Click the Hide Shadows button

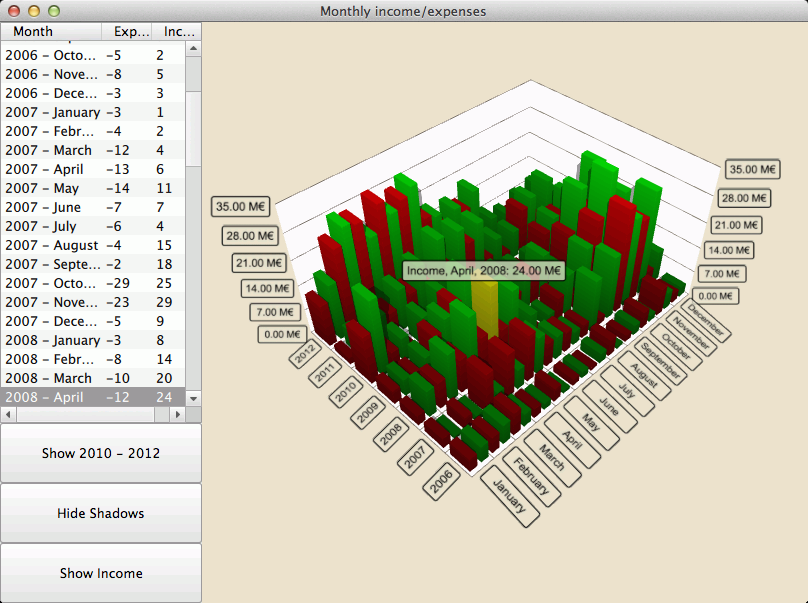[100, 512]
